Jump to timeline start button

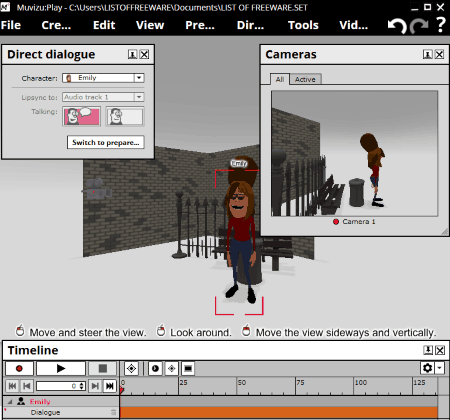[13, 386]
